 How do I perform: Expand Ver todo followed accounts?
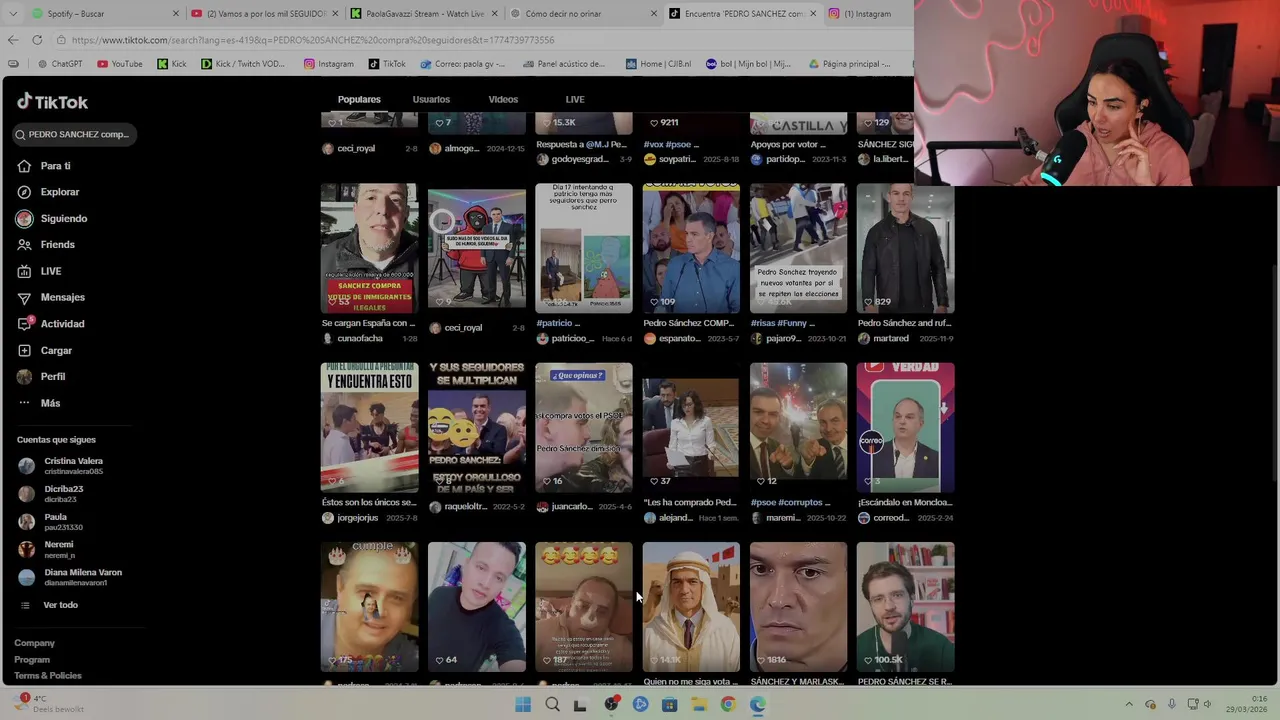coord(48,605)
